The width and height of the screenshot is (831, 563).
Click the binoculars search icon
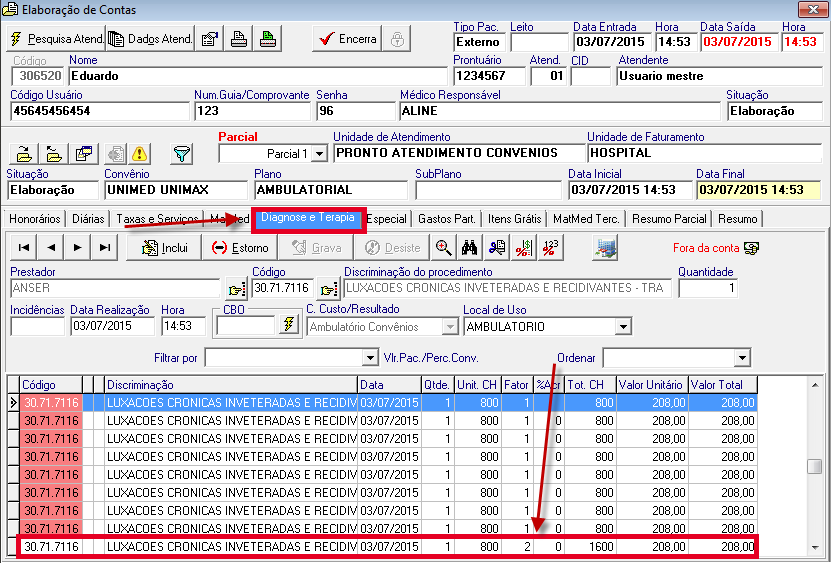[470, 248]
